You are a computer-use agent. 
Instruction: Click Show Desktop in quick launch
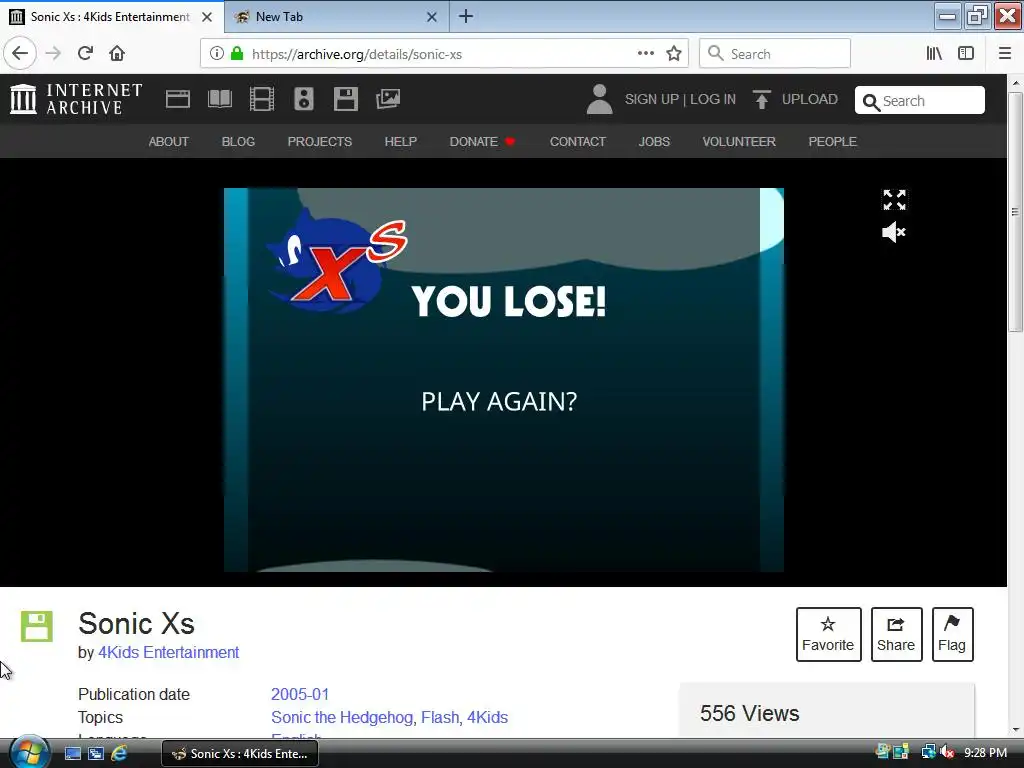(72, 754)
